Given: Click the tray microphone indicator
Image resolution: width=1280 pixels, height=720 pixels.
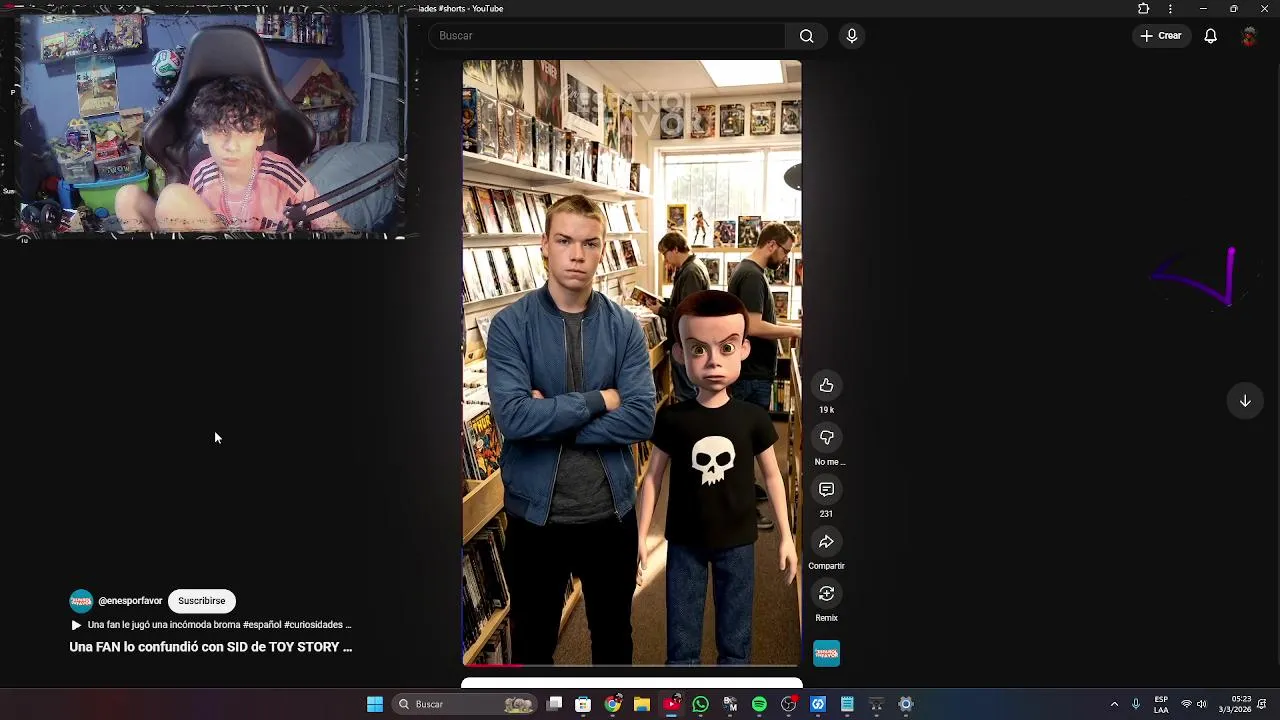Looking at the screenshot, I should [x=1135, y=704].
